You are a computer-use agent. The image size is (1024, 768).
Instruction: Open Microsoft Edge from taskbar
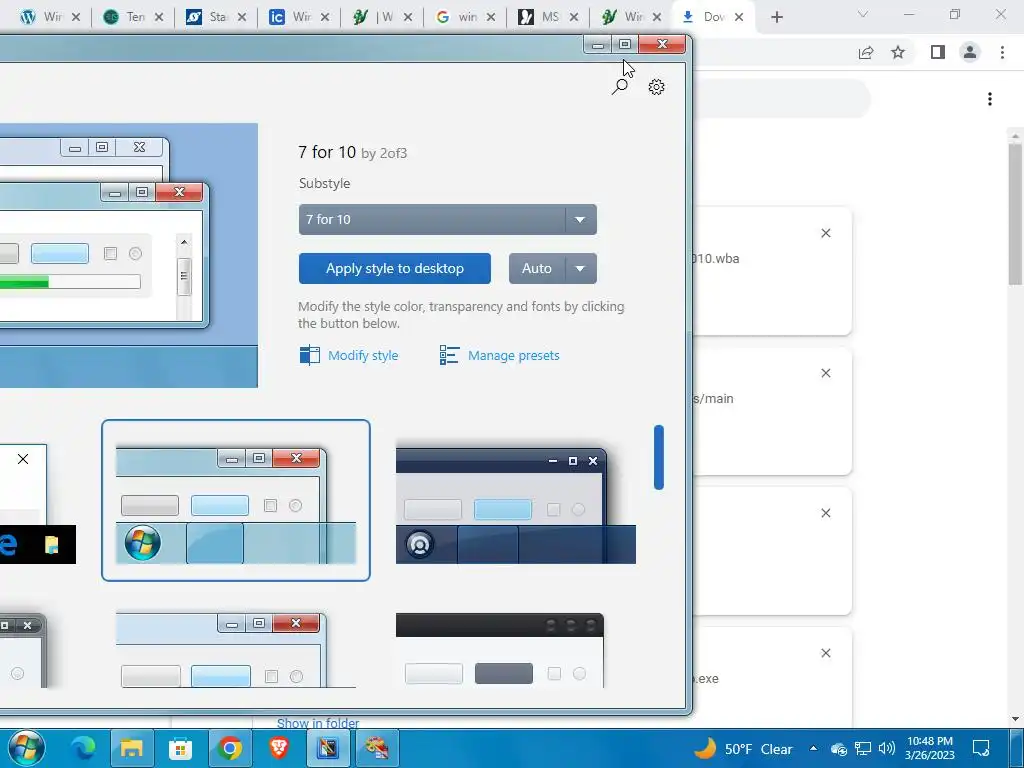(x=83, y=748)
